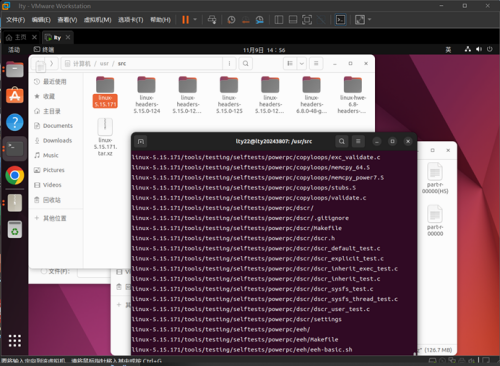The image size is (500, 366).
Task: Open Ubuntu Software from the dock
Action: tap(15, 95)
